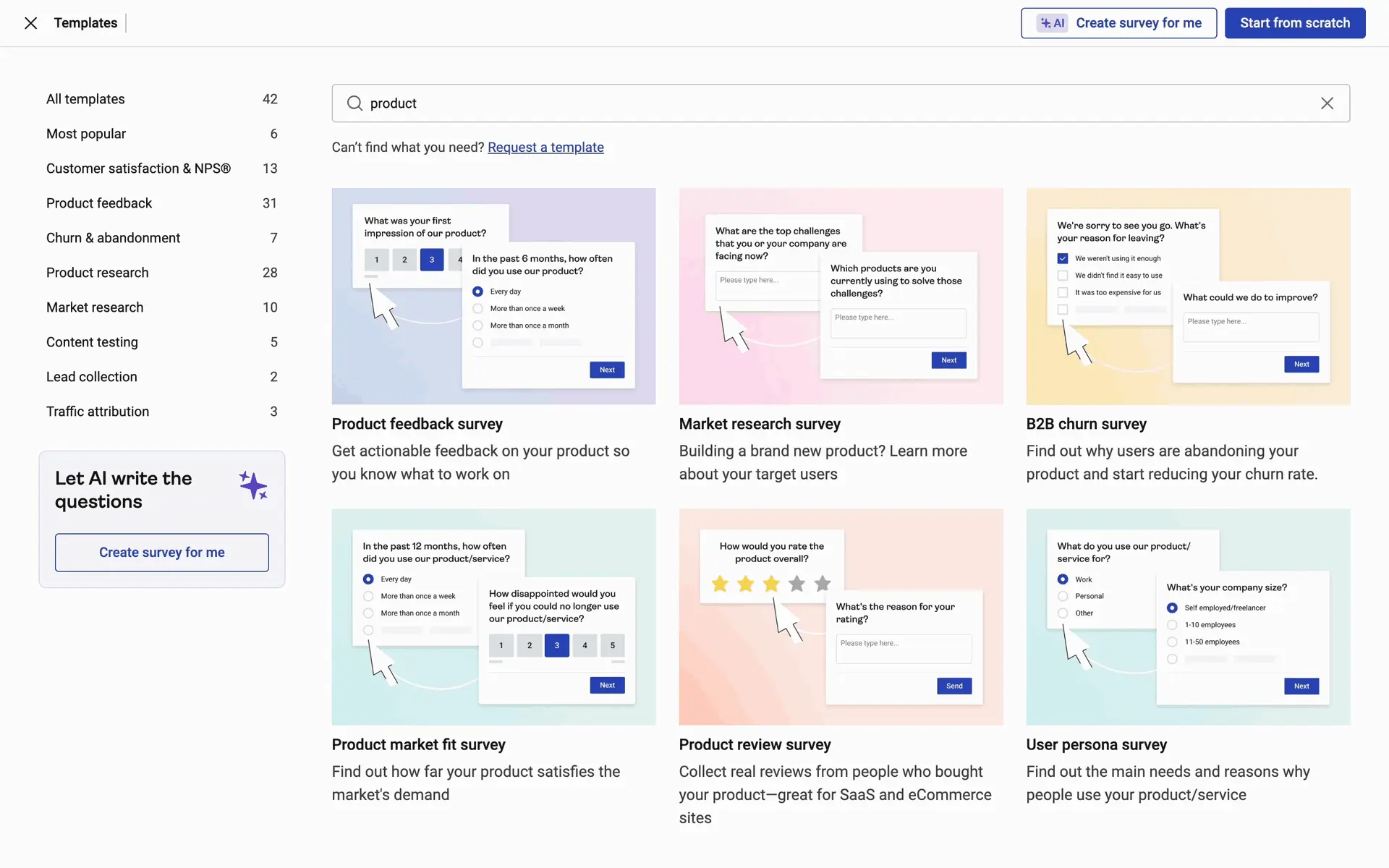Screen dimensions: 1389x868
Task: Open the Product review survey thumbnail
Action: coord(841,616)
